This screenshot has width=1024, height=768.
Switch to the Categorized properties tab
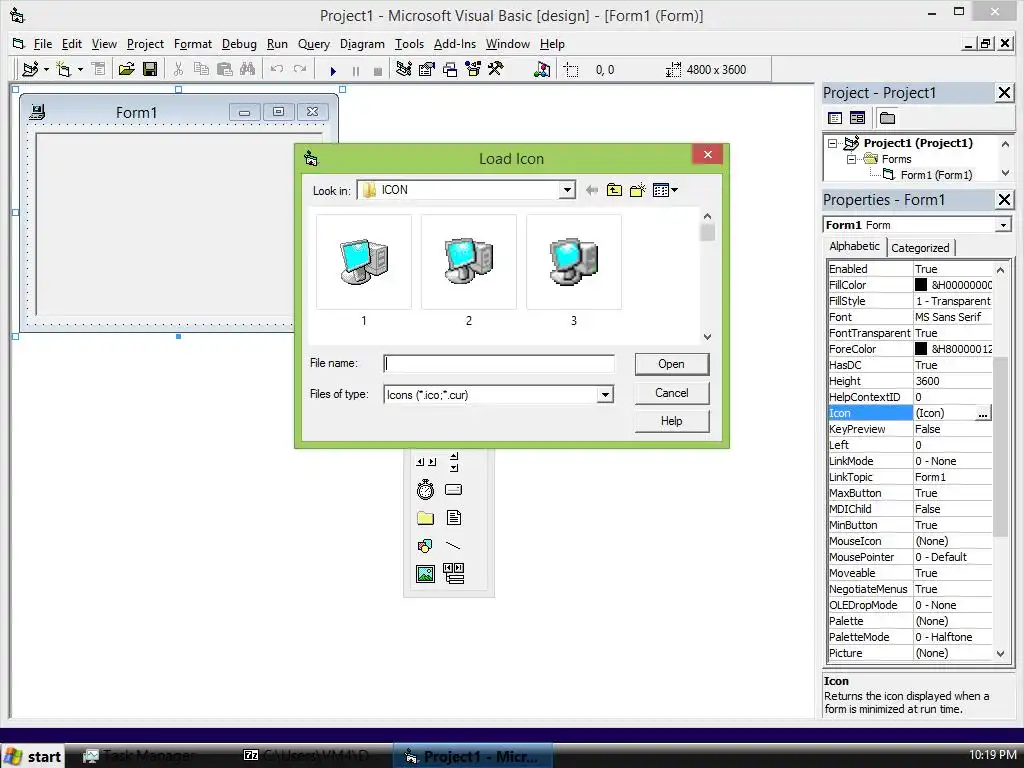click(x=920, y=248)
